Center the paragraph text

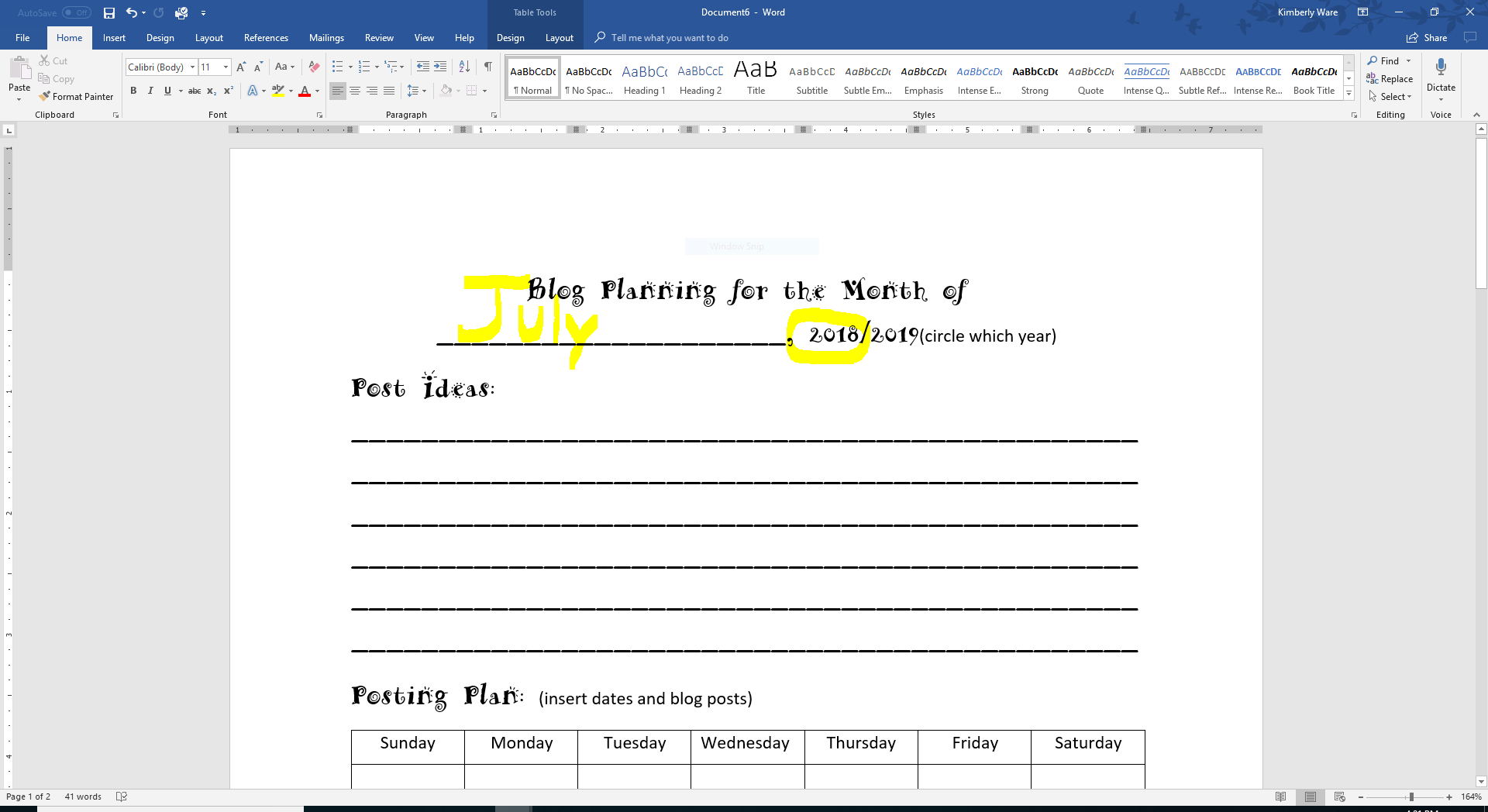pos(355,91)
